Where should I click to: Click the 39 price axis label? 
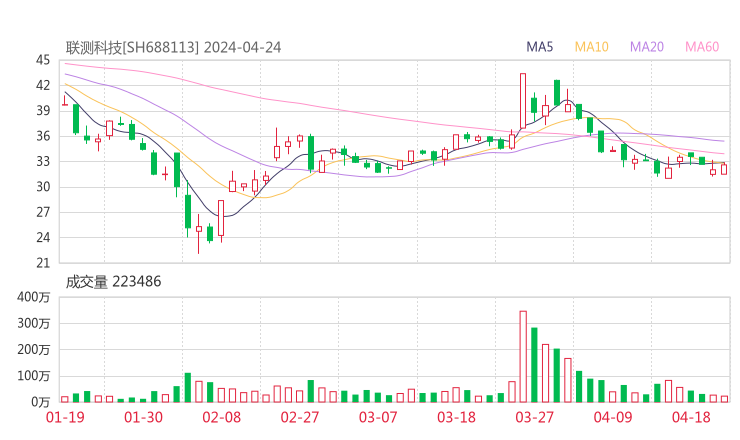[43, 111]
